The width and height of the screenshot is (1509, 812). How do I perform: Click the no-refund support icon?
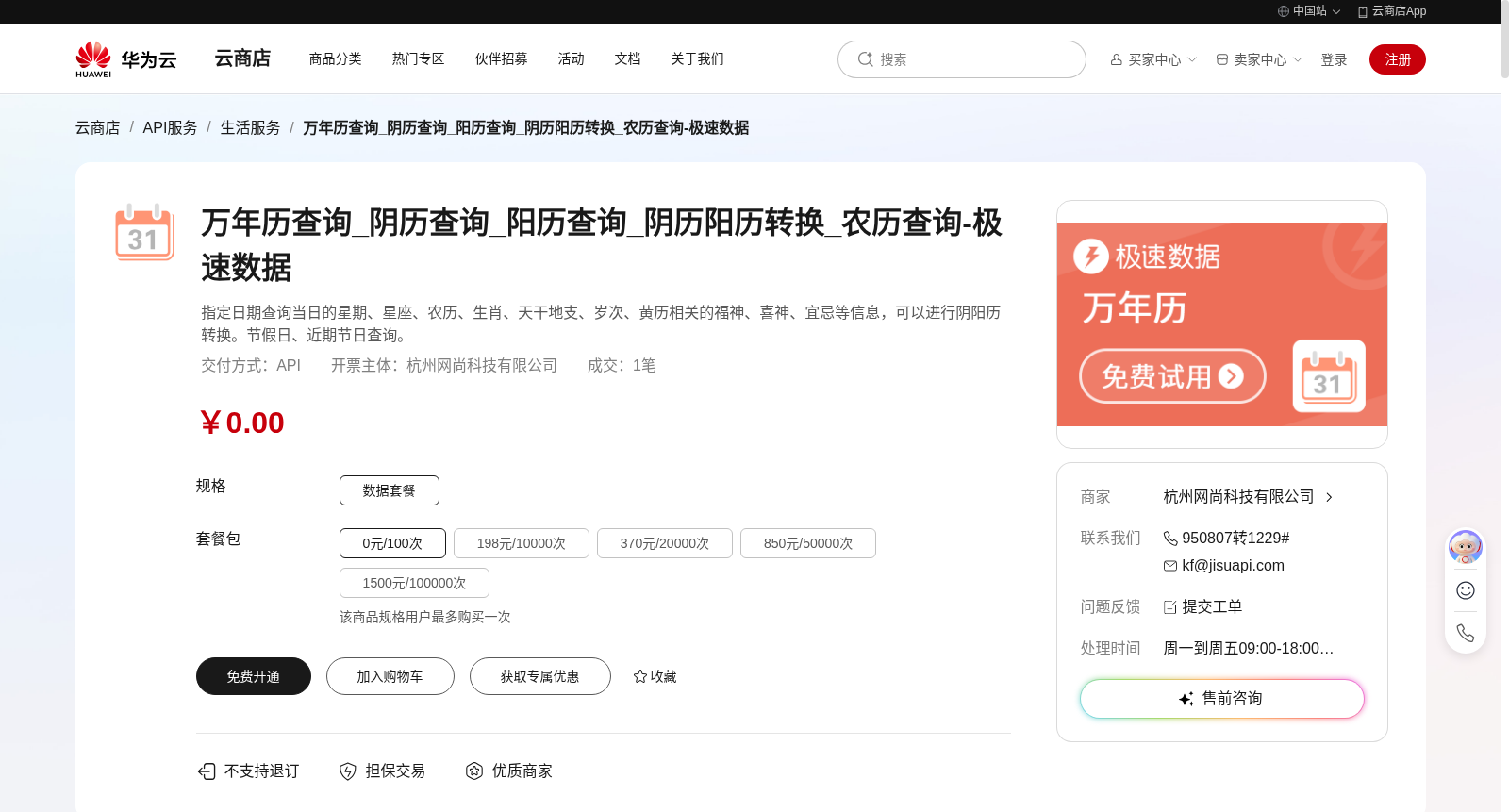[207, 771]
